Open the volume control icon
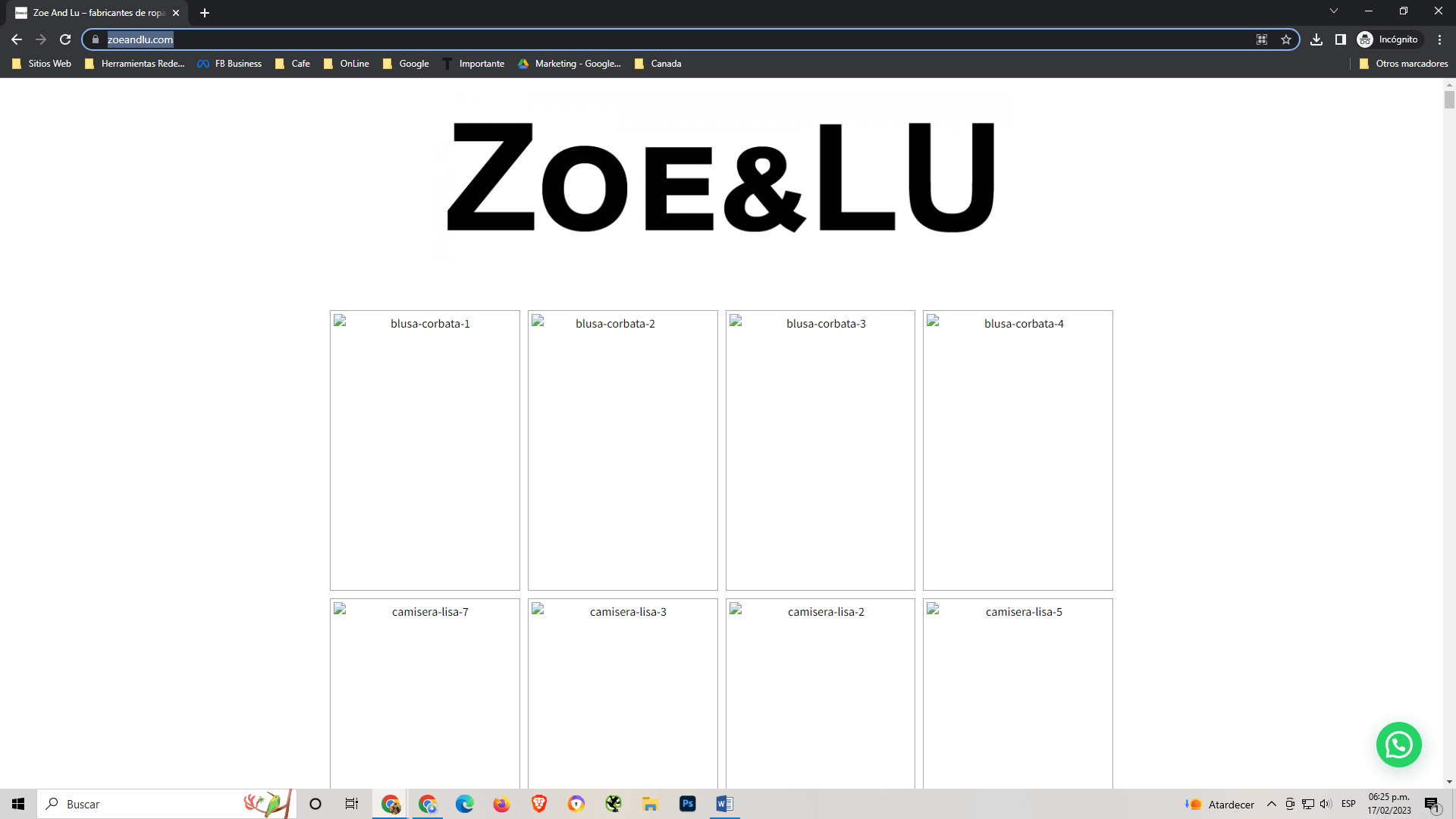Image resolution: width=1456 pixels, height=819 pixels. (1326, 804)
